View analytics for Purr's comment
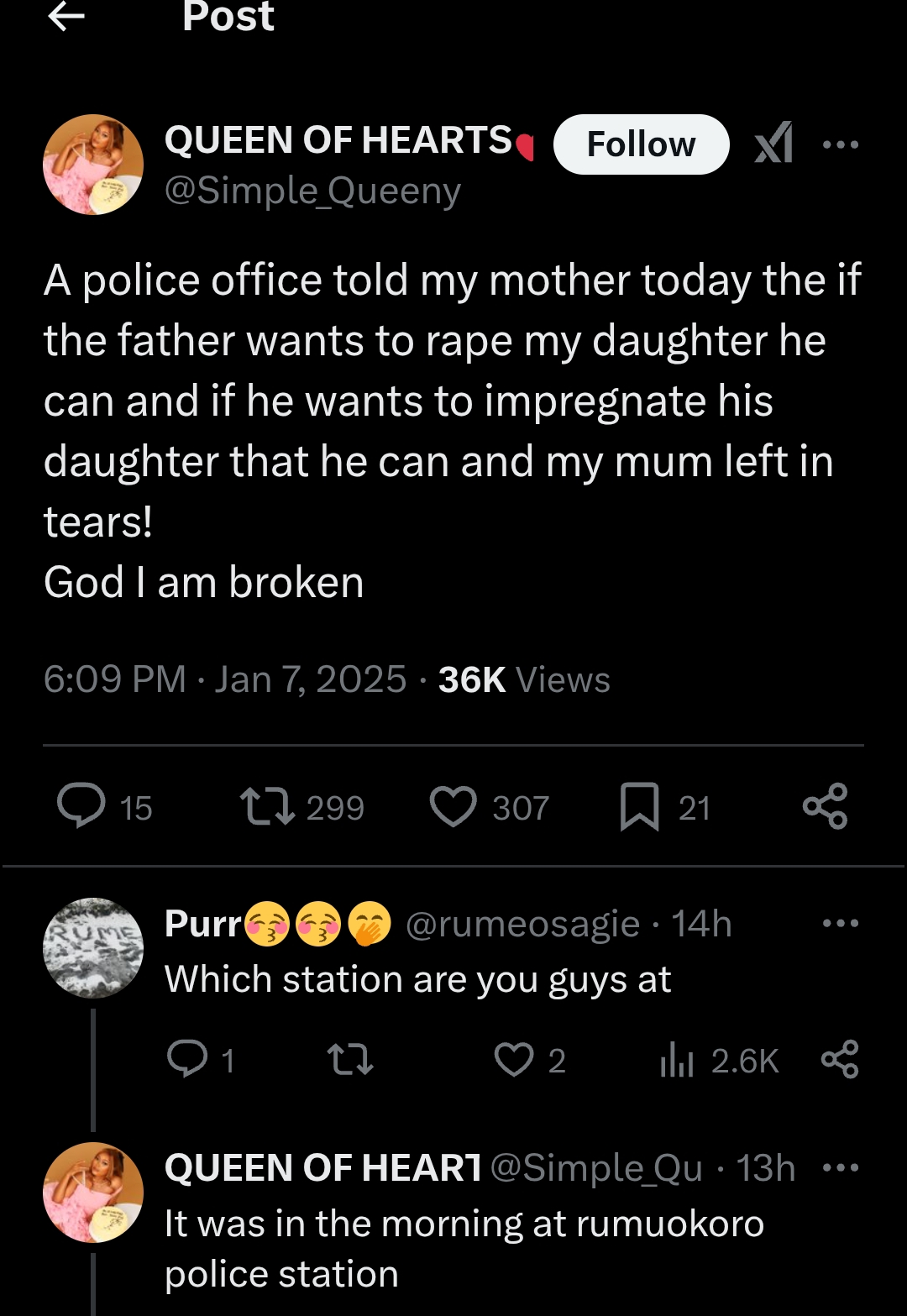 click(677, 1061)
